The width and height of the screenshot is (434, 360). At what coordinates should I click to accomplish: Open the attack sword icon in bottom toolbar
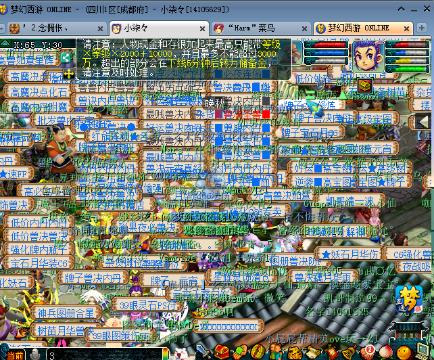(x=202, y=351)
